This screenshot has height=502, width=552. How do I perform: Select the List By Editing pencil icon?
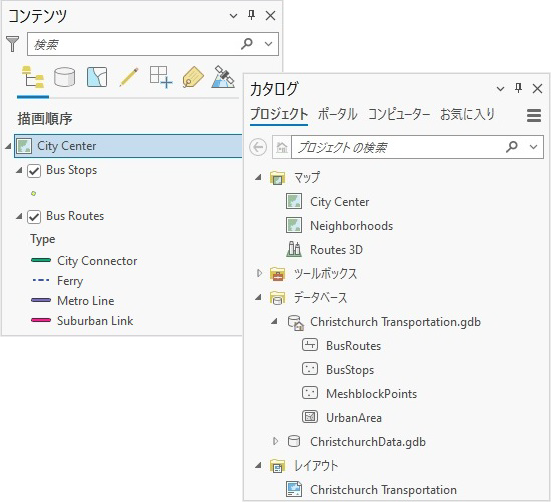pyautogui.click(x=129, y=77)
